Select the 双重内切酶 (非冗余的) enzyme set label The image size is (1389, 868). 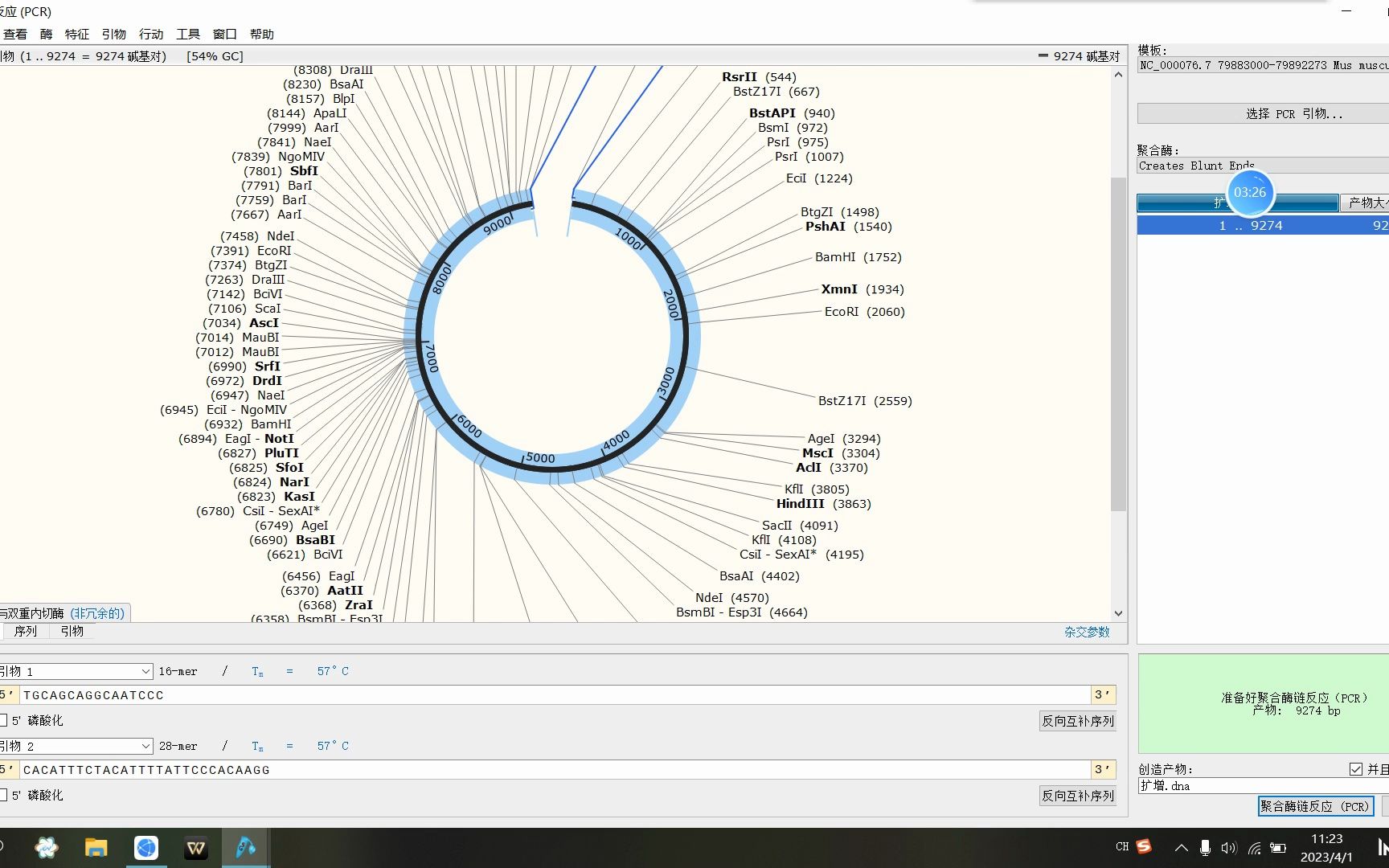pyautogui.click(x=64, y=613)
